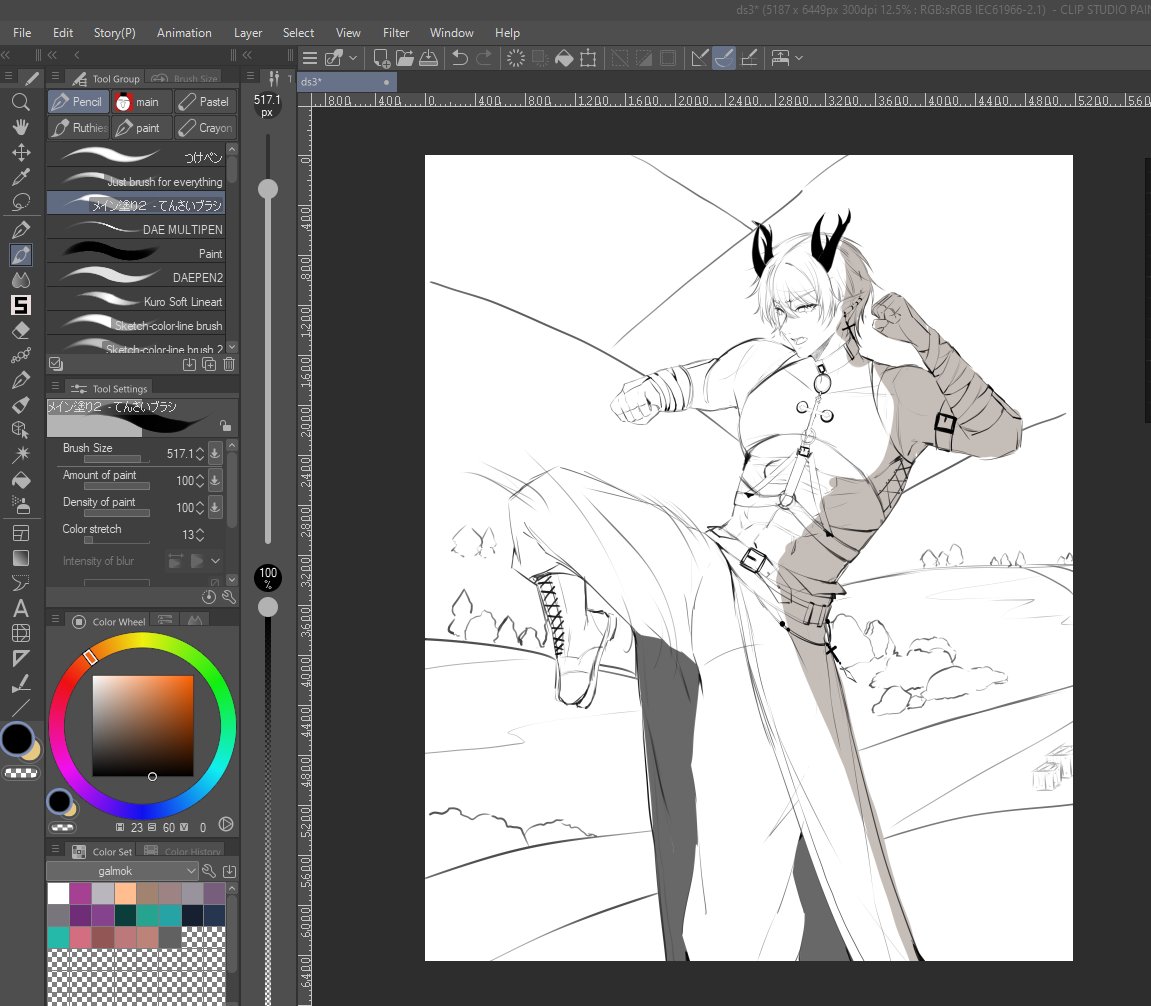Click the Undo arrow icon
Image resolution: width=1151 pixels, height=1006 pixels.
pyautogui.click(x=460, y=58)
